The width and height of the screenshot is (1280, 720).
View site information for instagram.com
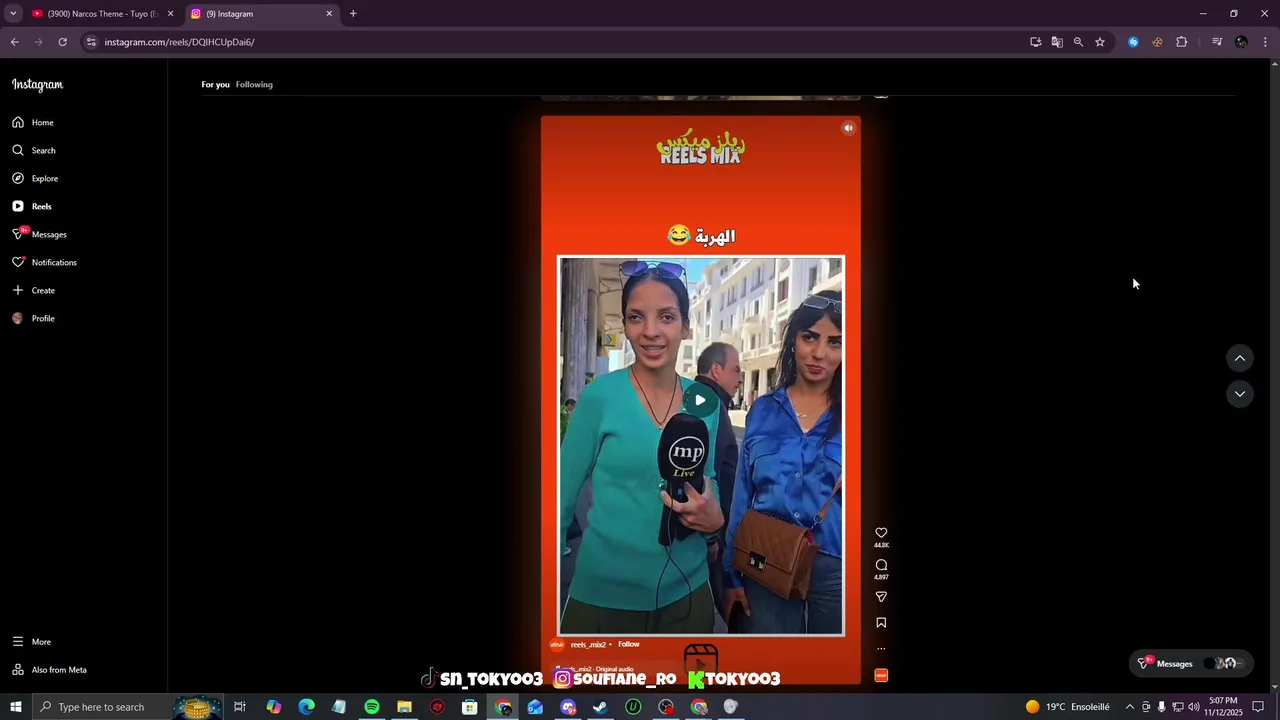pyautogui.click(x=91, y=42)
